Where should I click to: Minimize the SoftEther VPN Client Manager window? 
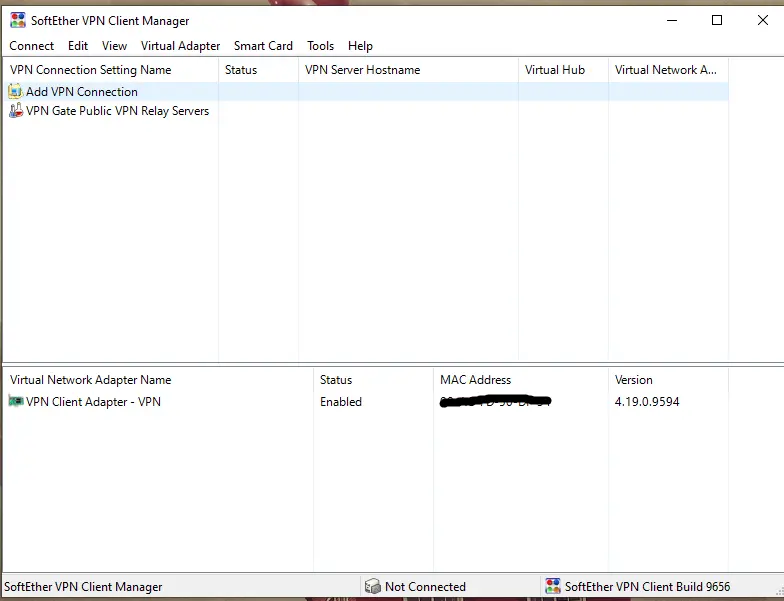pos(672,20)
